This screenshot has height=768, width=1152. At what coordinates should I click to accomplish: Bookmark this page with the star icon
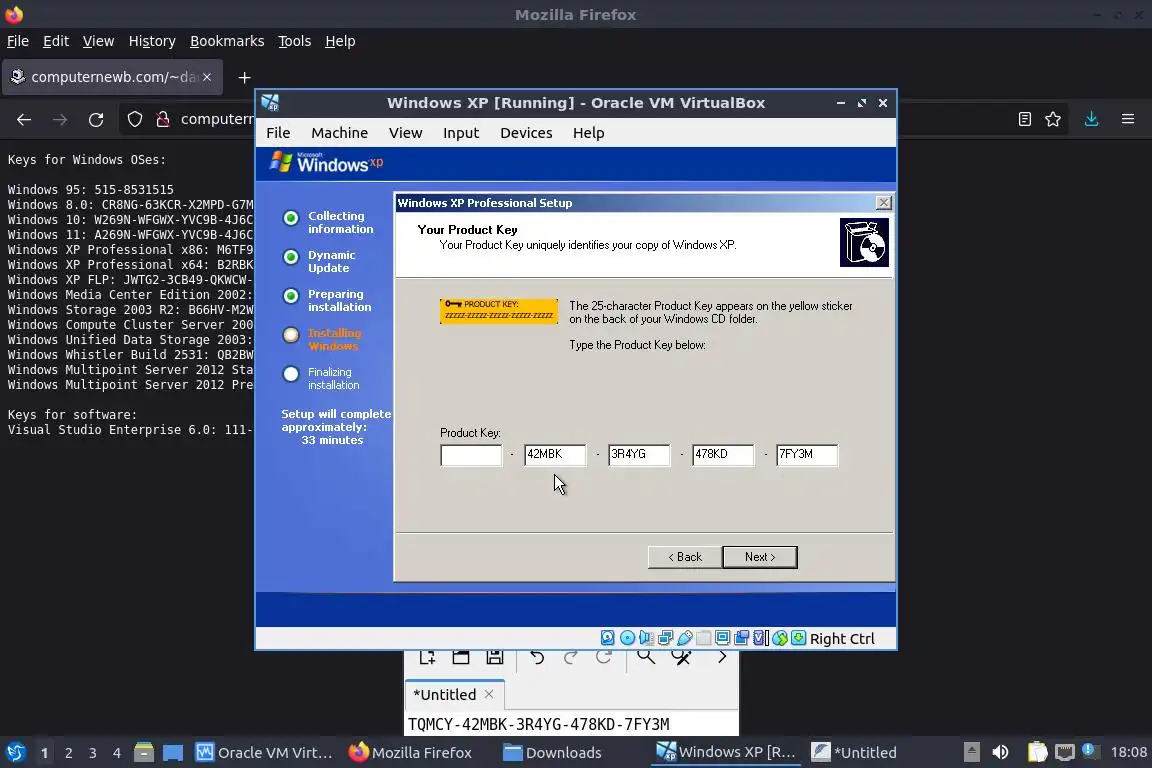pos(1053,119)
